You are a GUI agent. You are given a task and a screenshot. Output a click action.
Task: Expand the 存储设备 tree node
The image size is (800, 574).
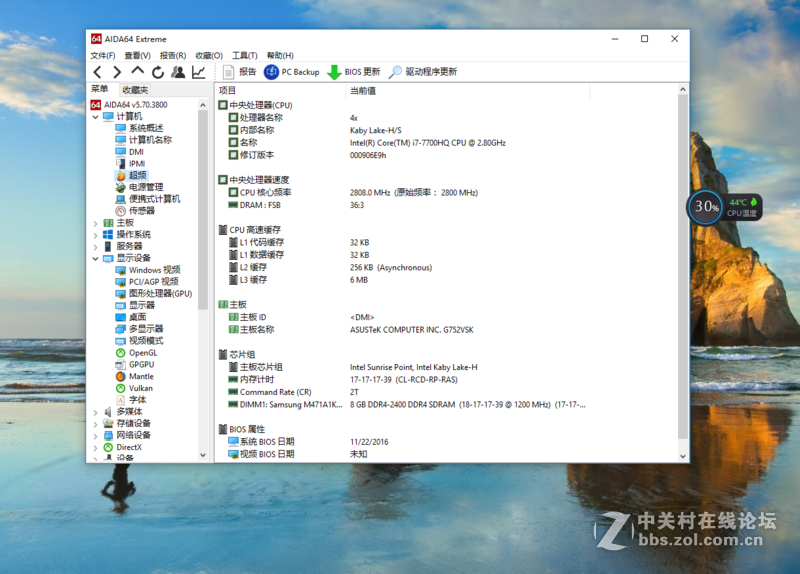[95, 423]
